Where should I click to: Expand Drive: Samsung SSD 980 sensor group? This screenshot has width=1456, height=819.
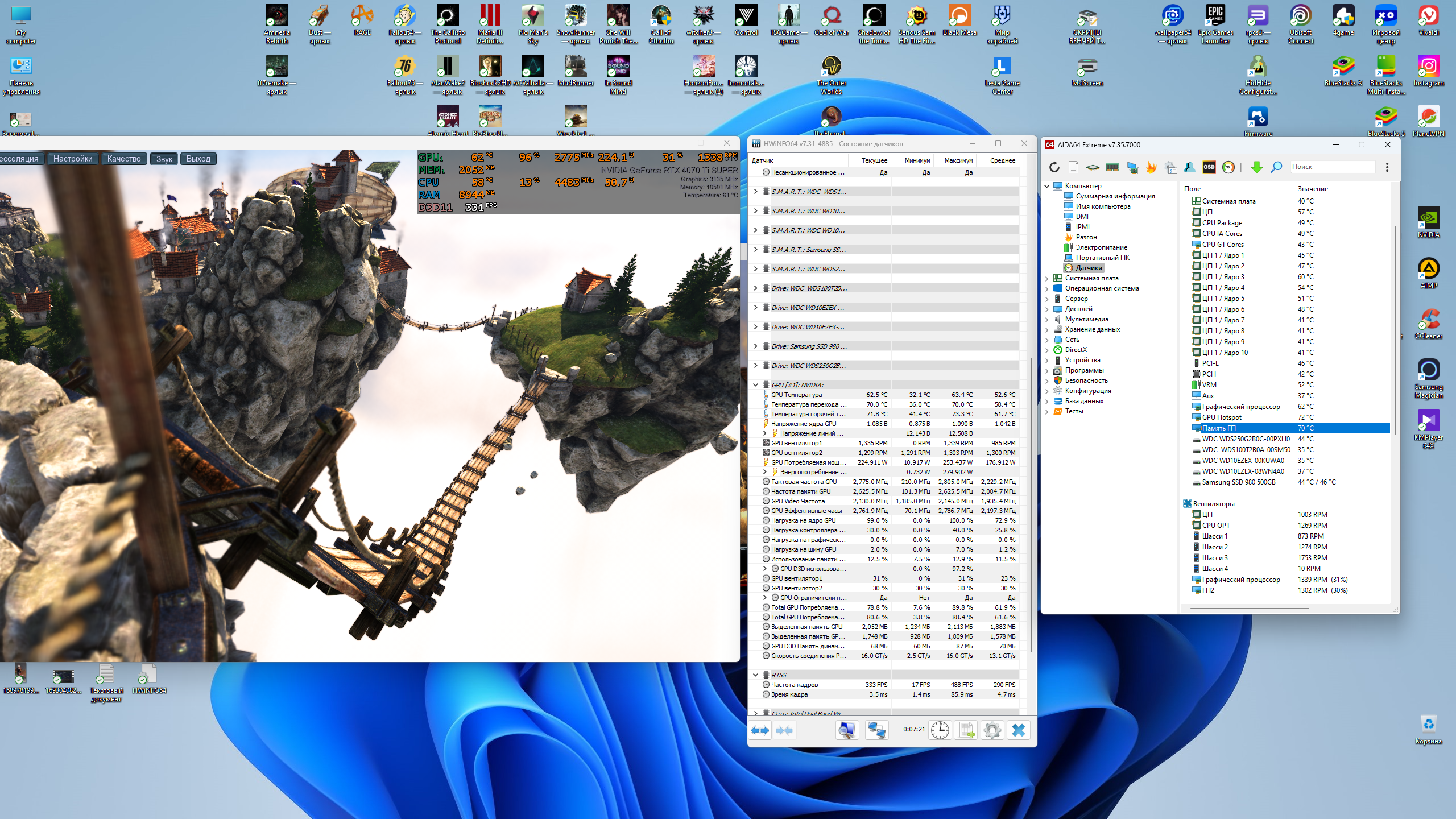755,346
